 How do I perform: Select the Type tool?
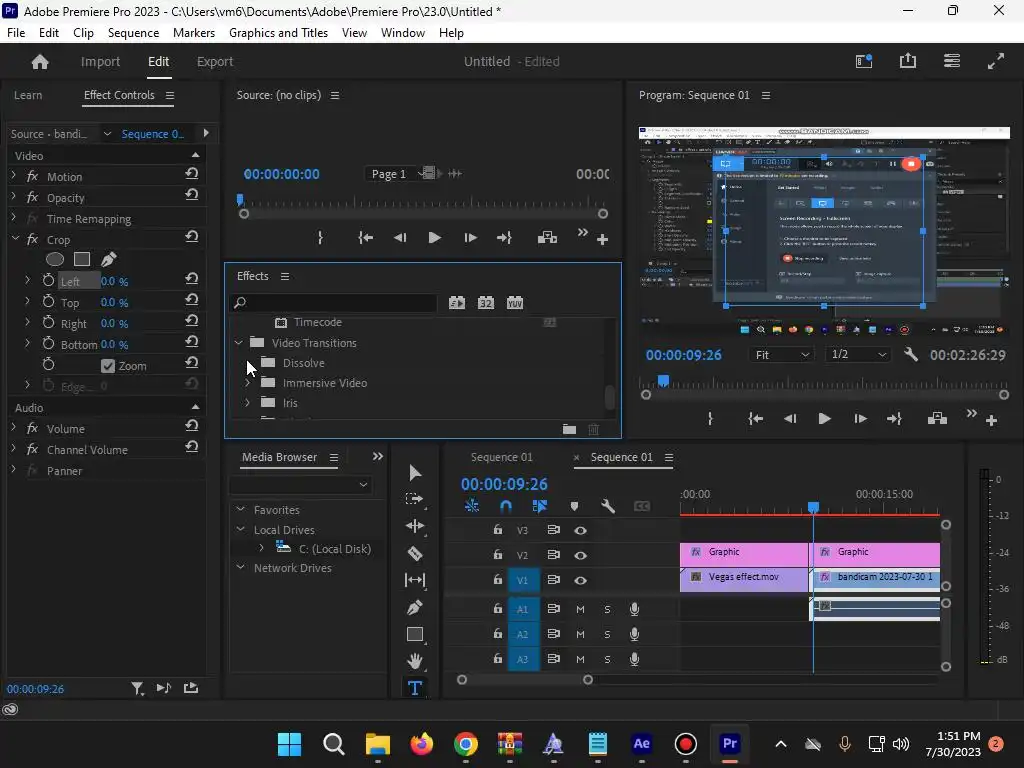point(415,688)
